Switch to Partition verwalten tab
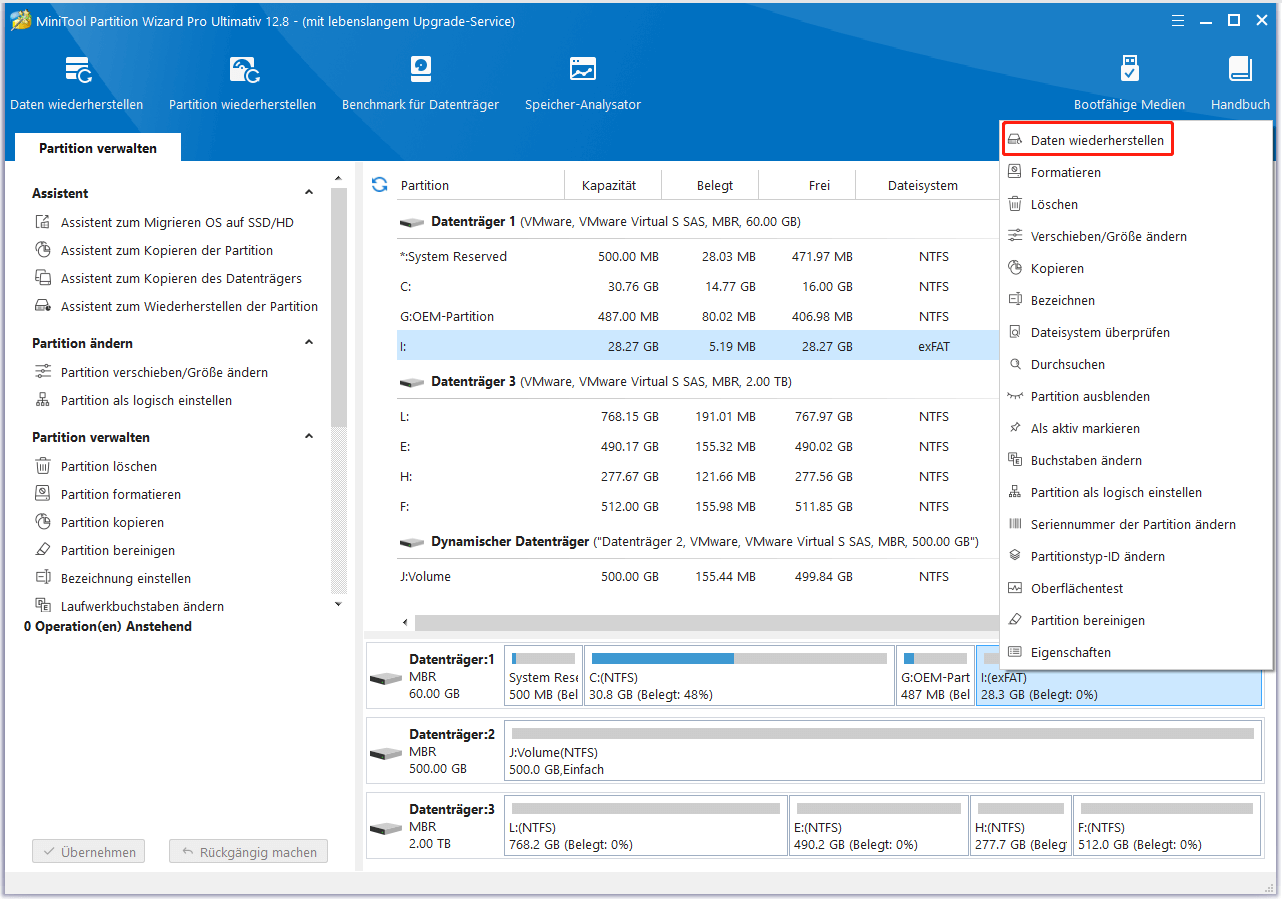Viewport: 1282px width, 900px height. (x=98, y=147)
